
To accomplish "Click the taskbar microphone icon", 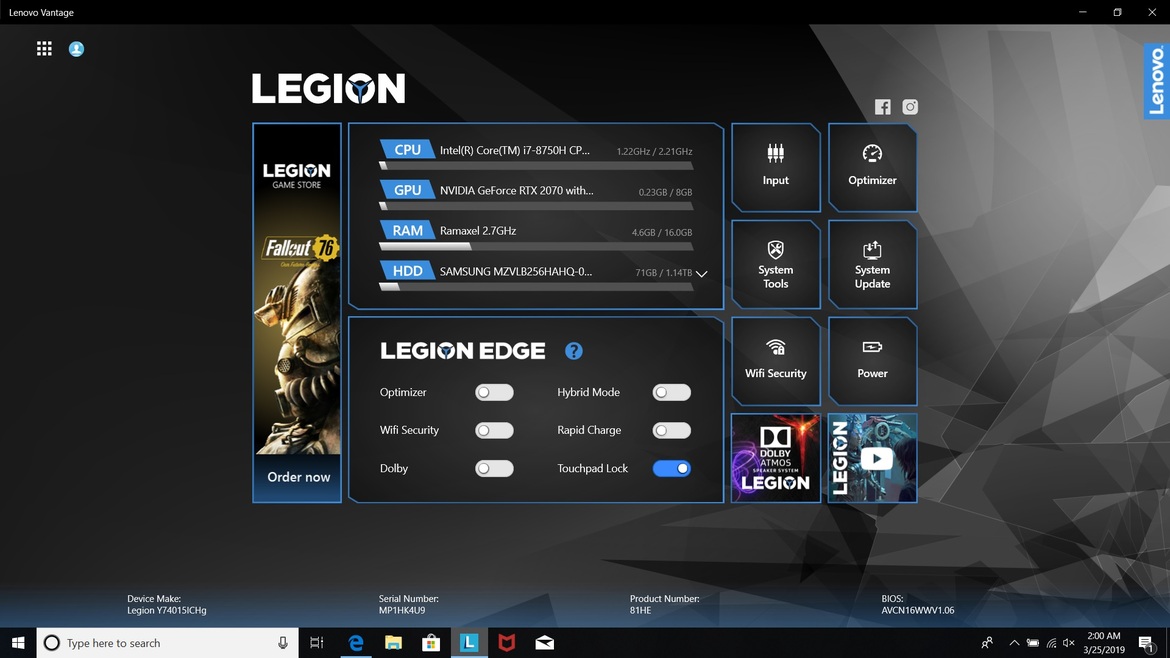I will [x=283, y=642].
